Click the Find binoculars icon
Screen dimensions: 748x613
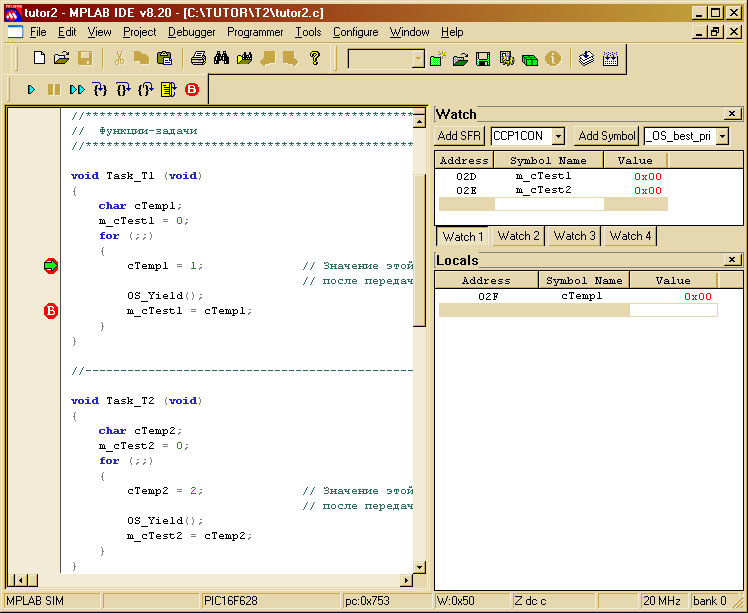(221, 59)
